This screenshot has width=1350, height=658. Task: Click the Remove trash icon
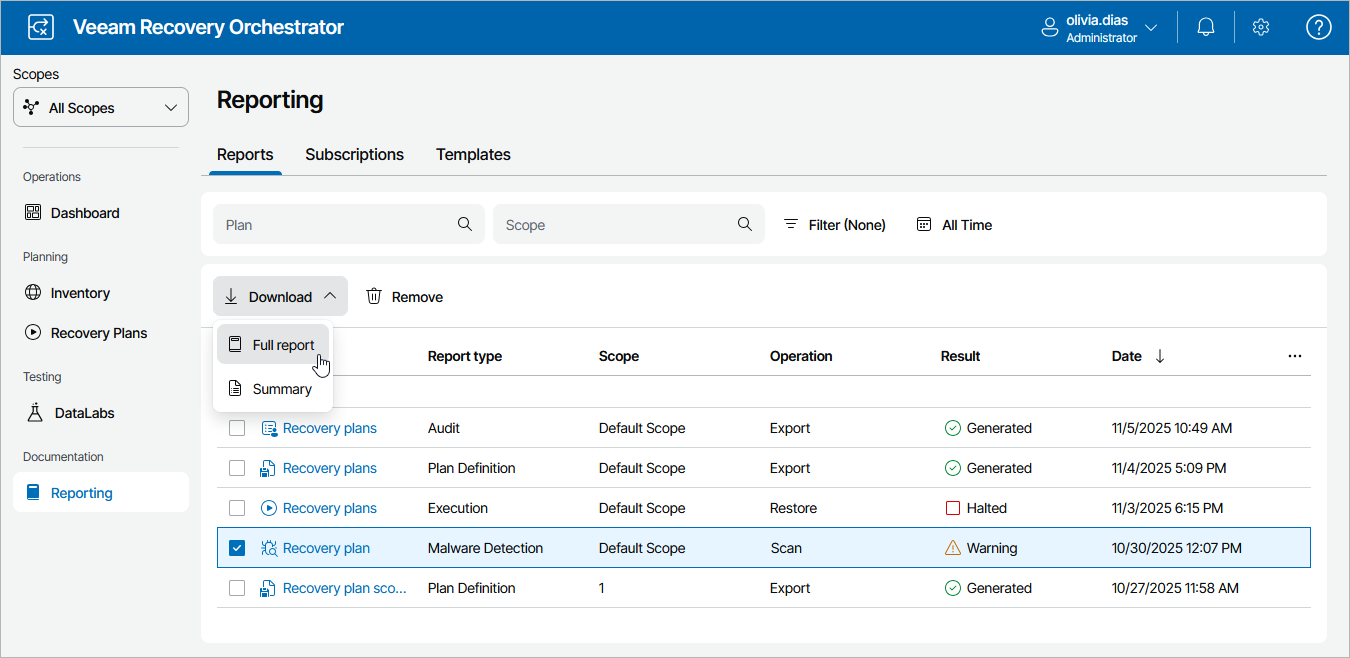[x=374, y=296]
